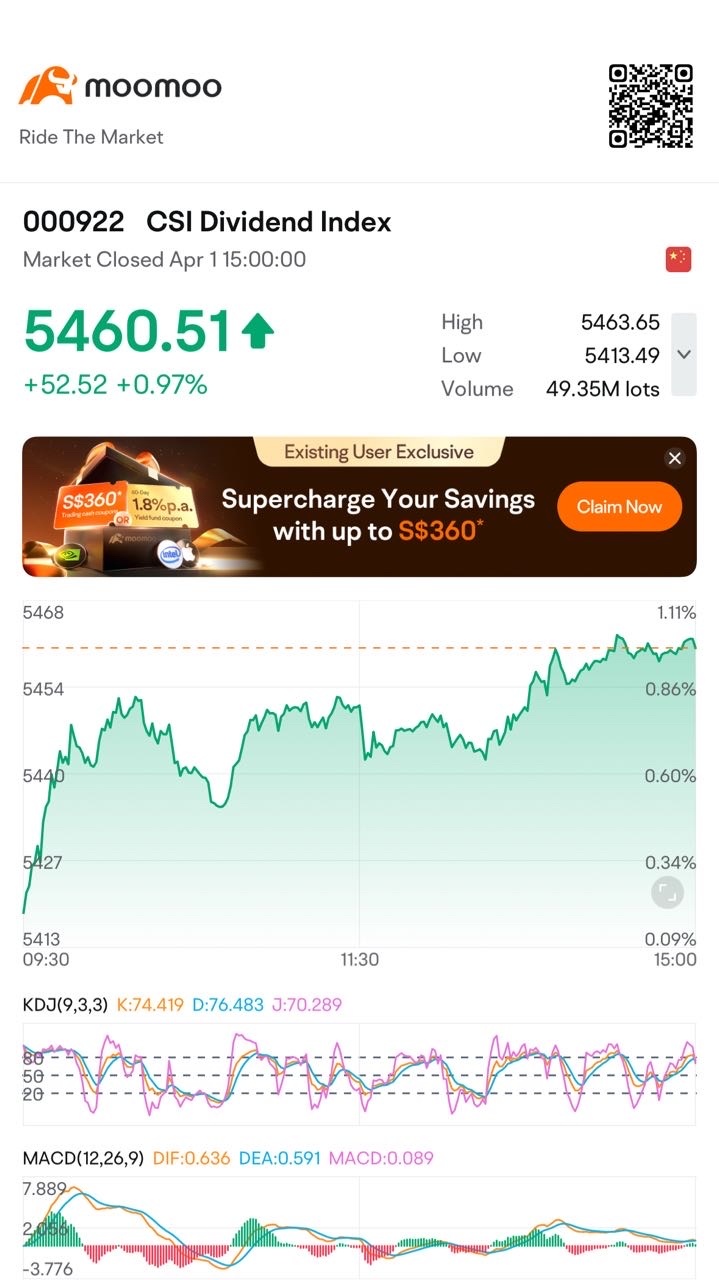This screenshot has width=719, height=1280.
Task: Open fullscreen chart via expand icon
Action: point(667,892)
